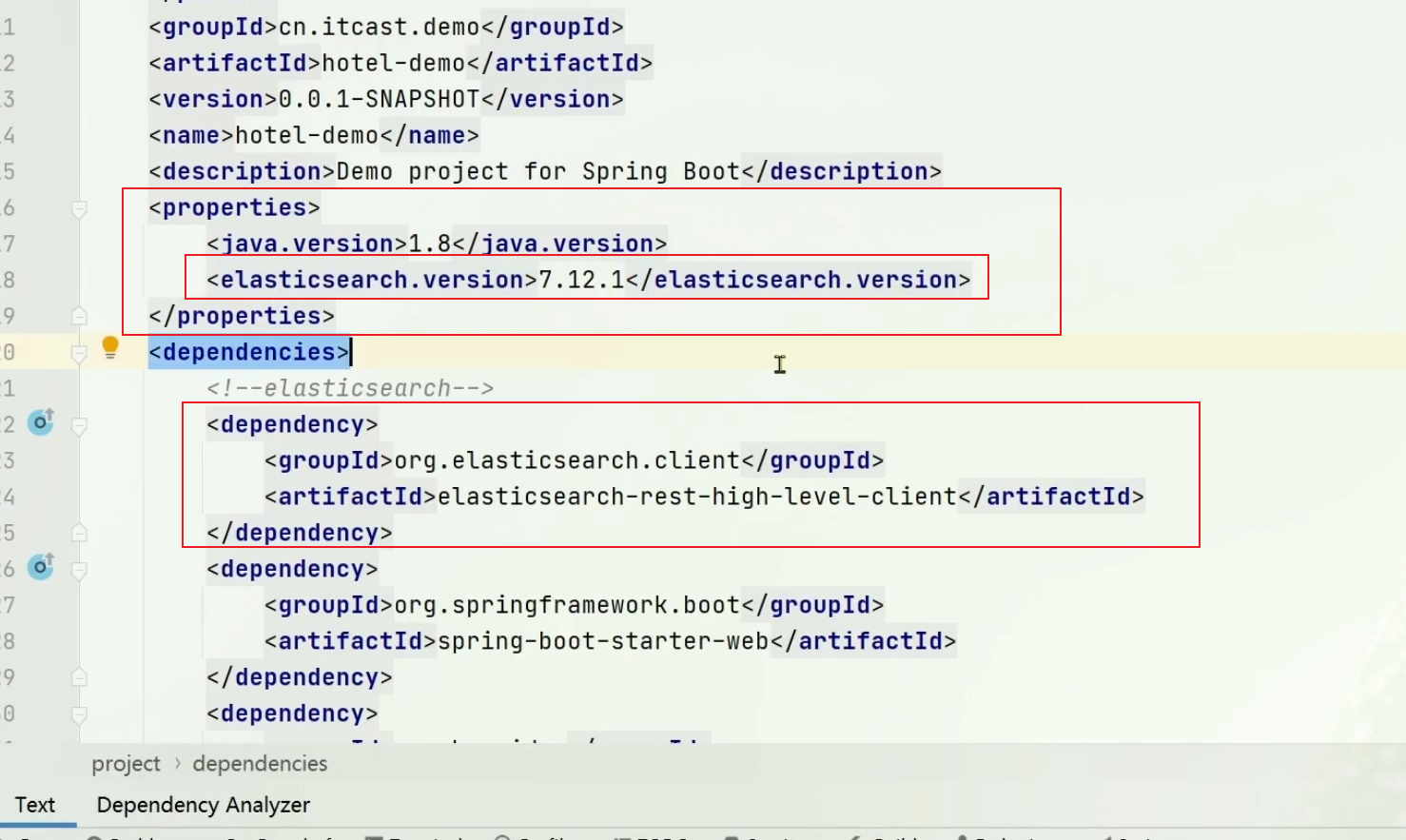The image size is (1406, 840).
Task: Click elasticsearch.version 7.12.1 line
Action: click(589, 280)
